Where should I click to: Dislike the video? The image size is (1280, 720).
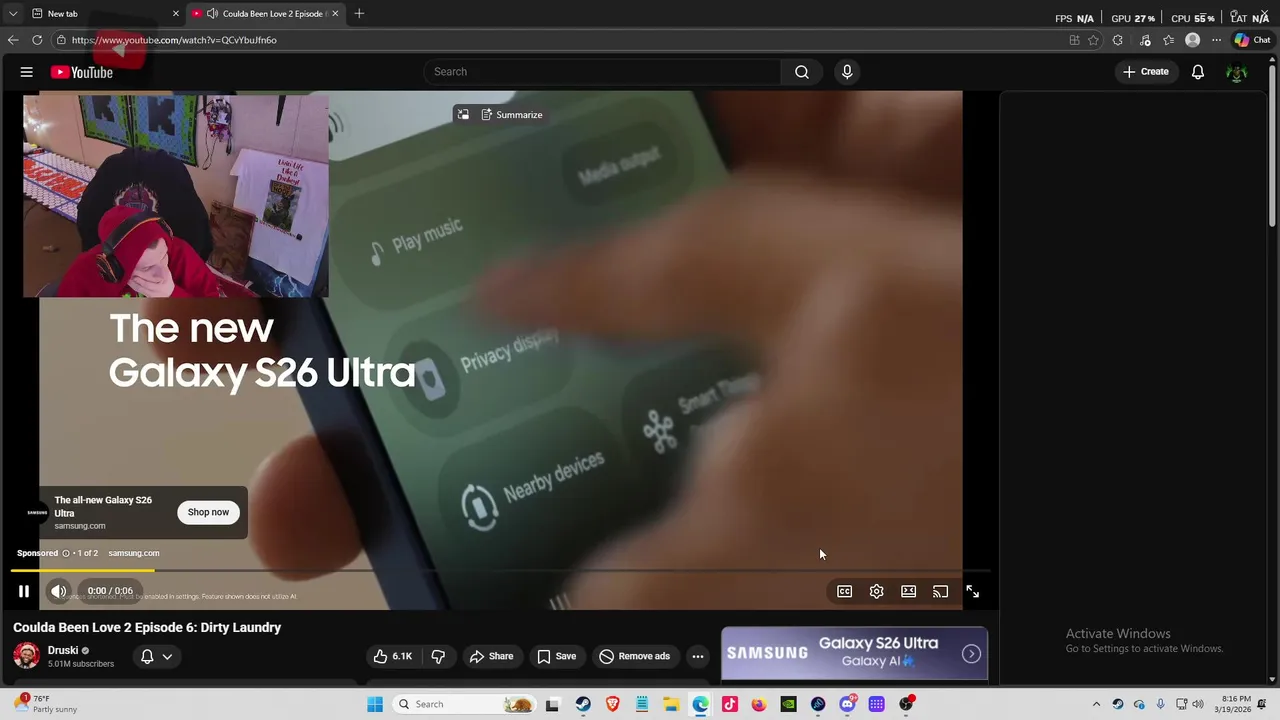click(x=438, y=656)
